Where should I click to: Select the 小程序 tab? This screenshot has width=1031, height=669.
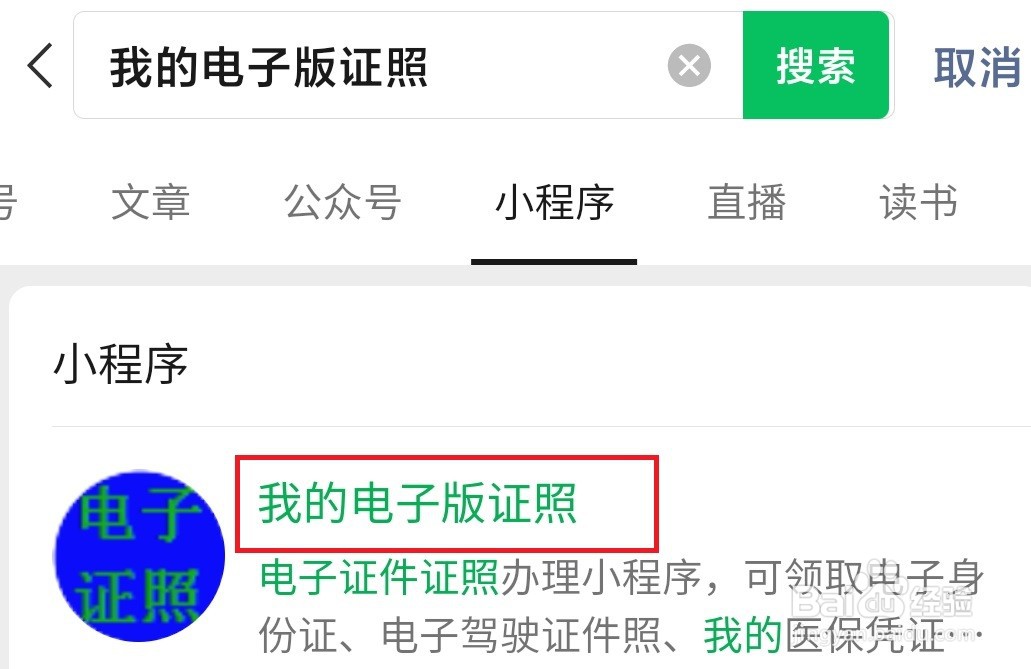(554, 202)
